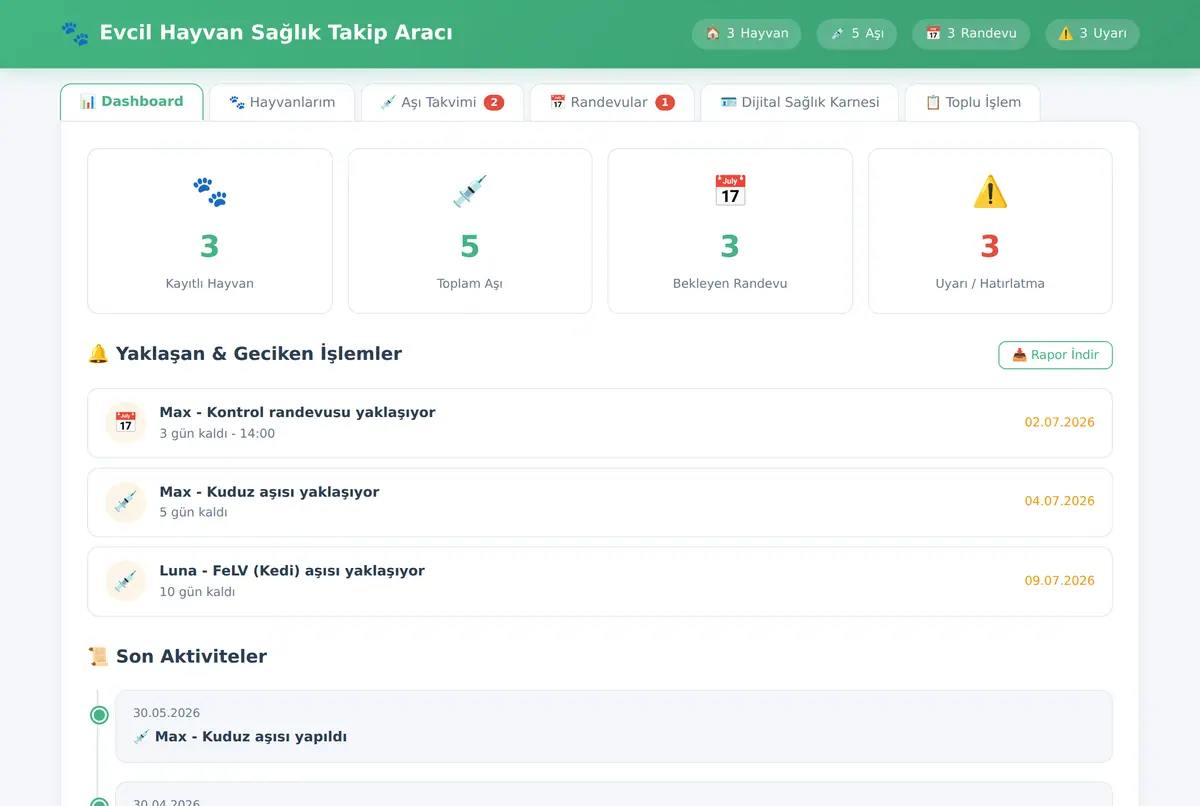
Task: Click the warning triangle on the Uyarı / Hatırlatma card
Action: pos(990,191)
